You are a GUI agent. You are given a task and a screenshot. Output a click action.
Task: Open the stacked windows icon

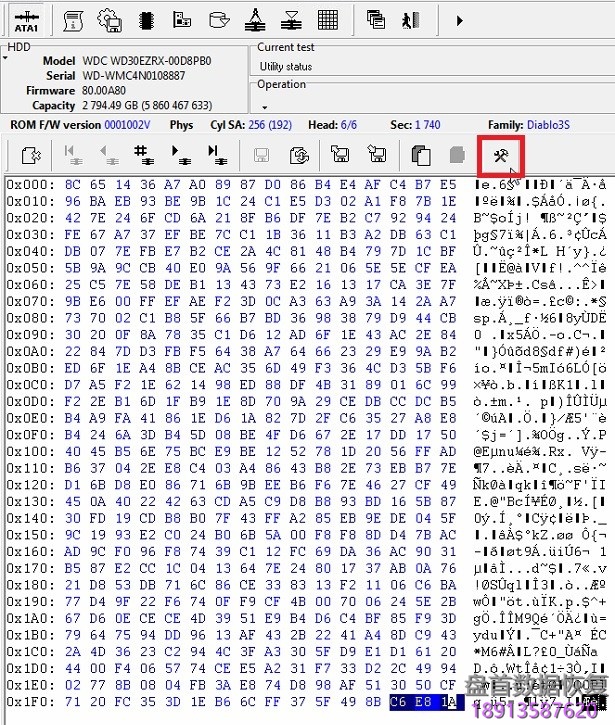[x=375, y=20]
